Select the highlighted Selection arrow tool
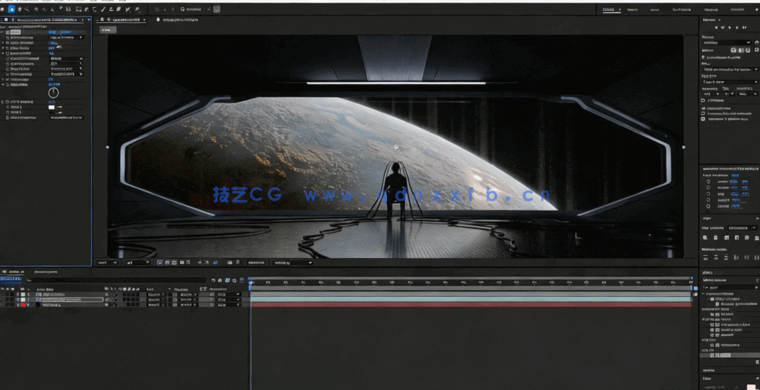Screen dimensions: 760x390 pos(12,9)
